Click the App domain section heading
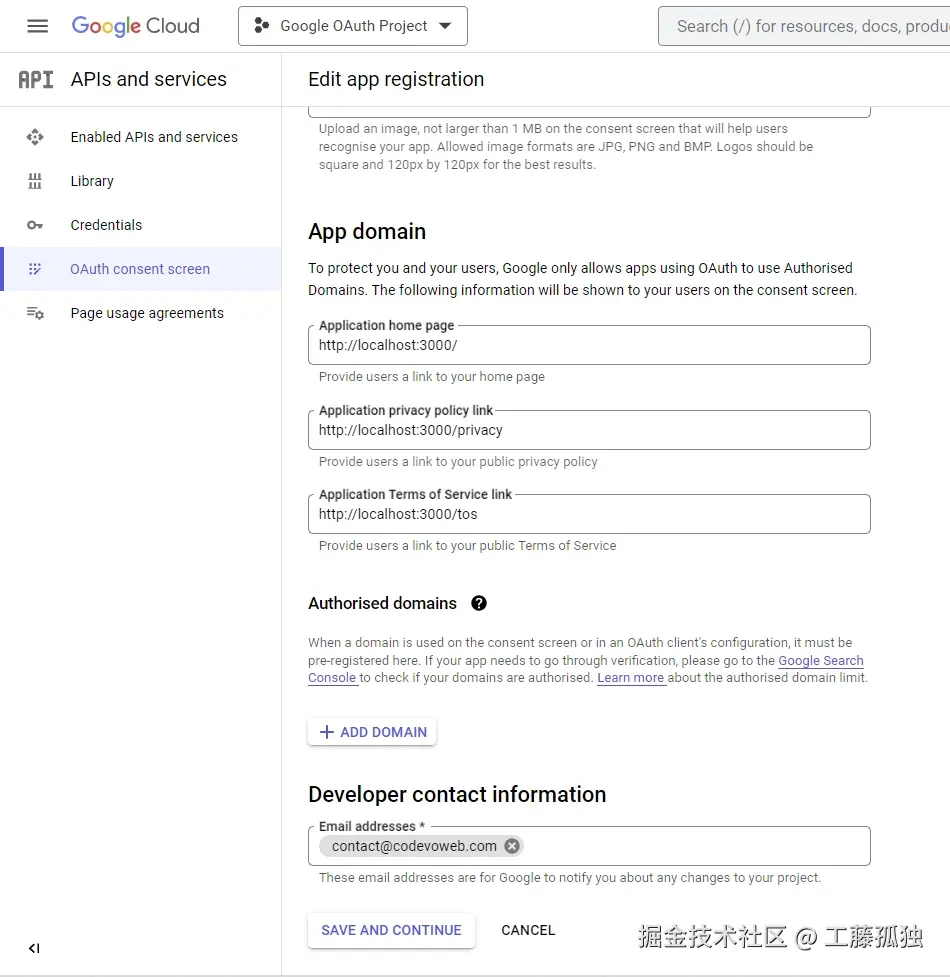The width and height of the screenshot is (950, 977). coord(367,232)
